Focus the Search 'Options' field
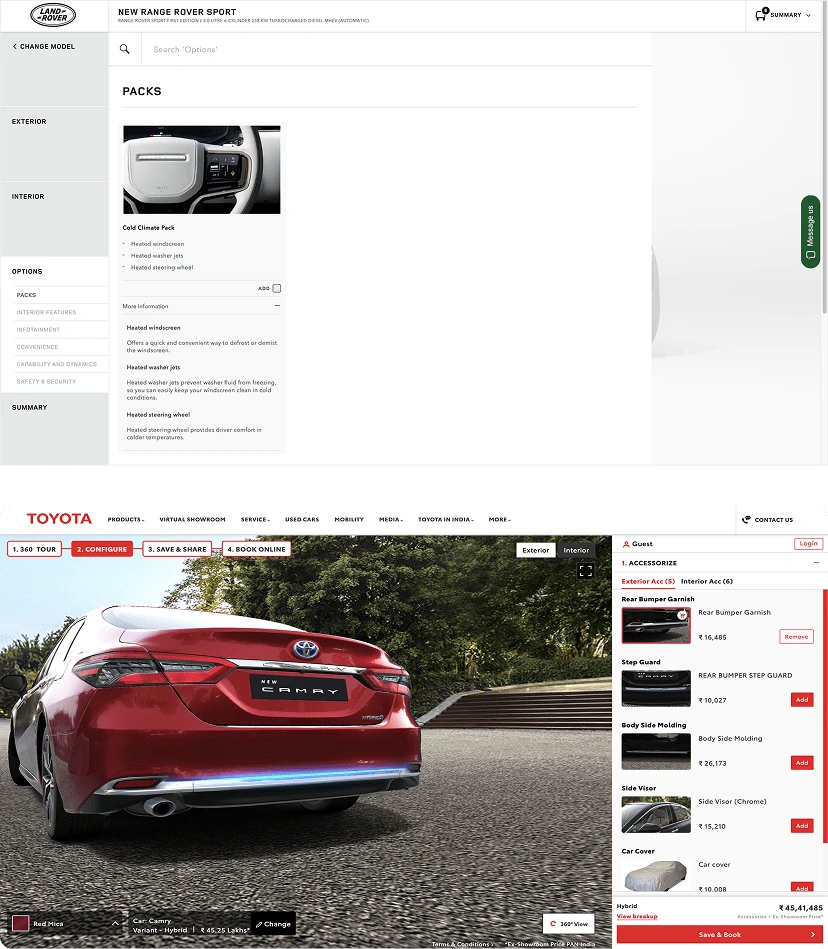828x949 pixels. click(396, 49)
